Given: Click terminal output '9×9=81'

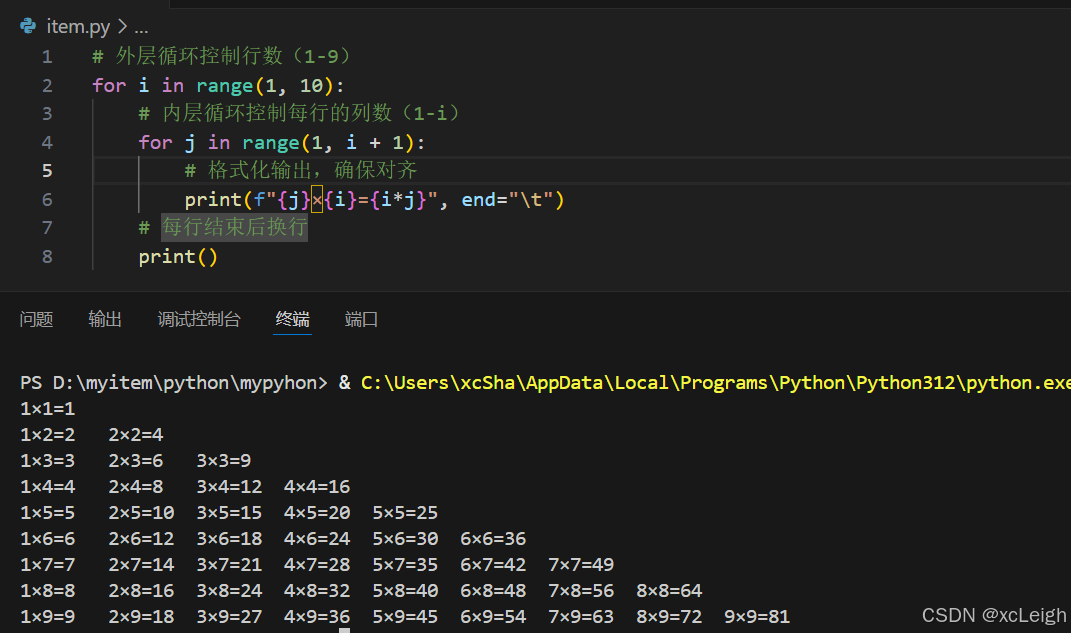Looking at the screenshot, I should [757, 617].
